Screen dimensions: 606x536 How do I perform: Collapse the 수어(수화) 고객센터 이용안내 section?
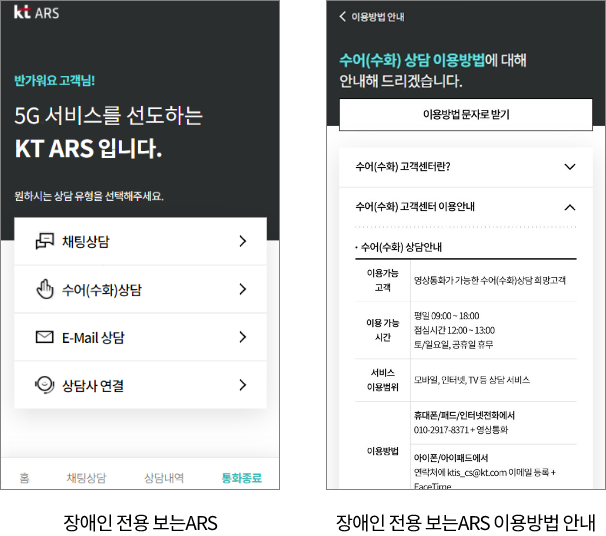[x=570, y=208]
